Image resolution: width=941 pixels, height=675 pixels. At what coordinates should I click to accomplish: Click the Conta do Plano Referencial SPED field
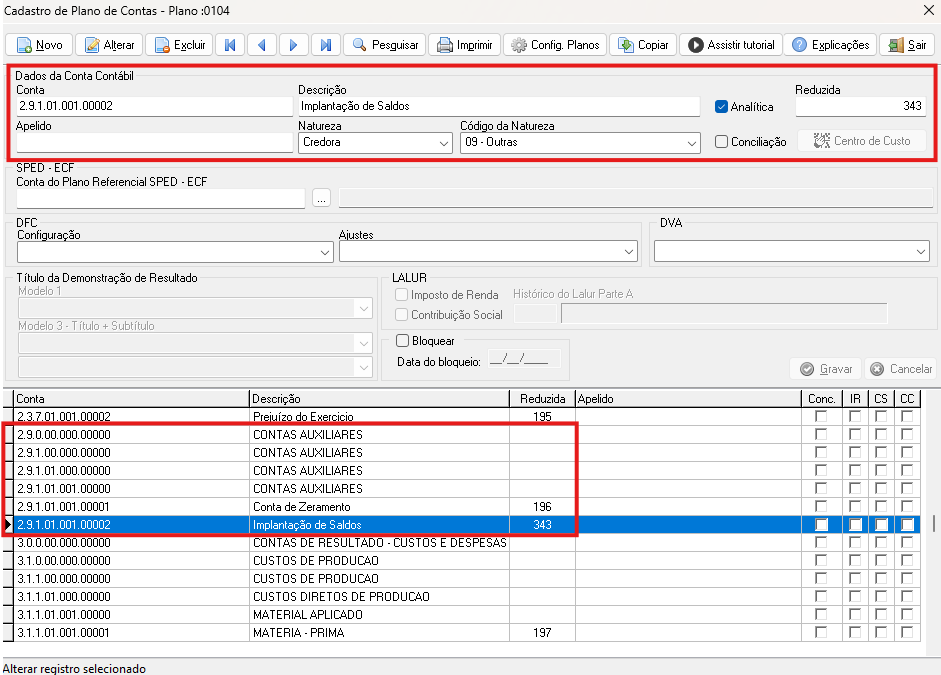(x=161, y=198)
